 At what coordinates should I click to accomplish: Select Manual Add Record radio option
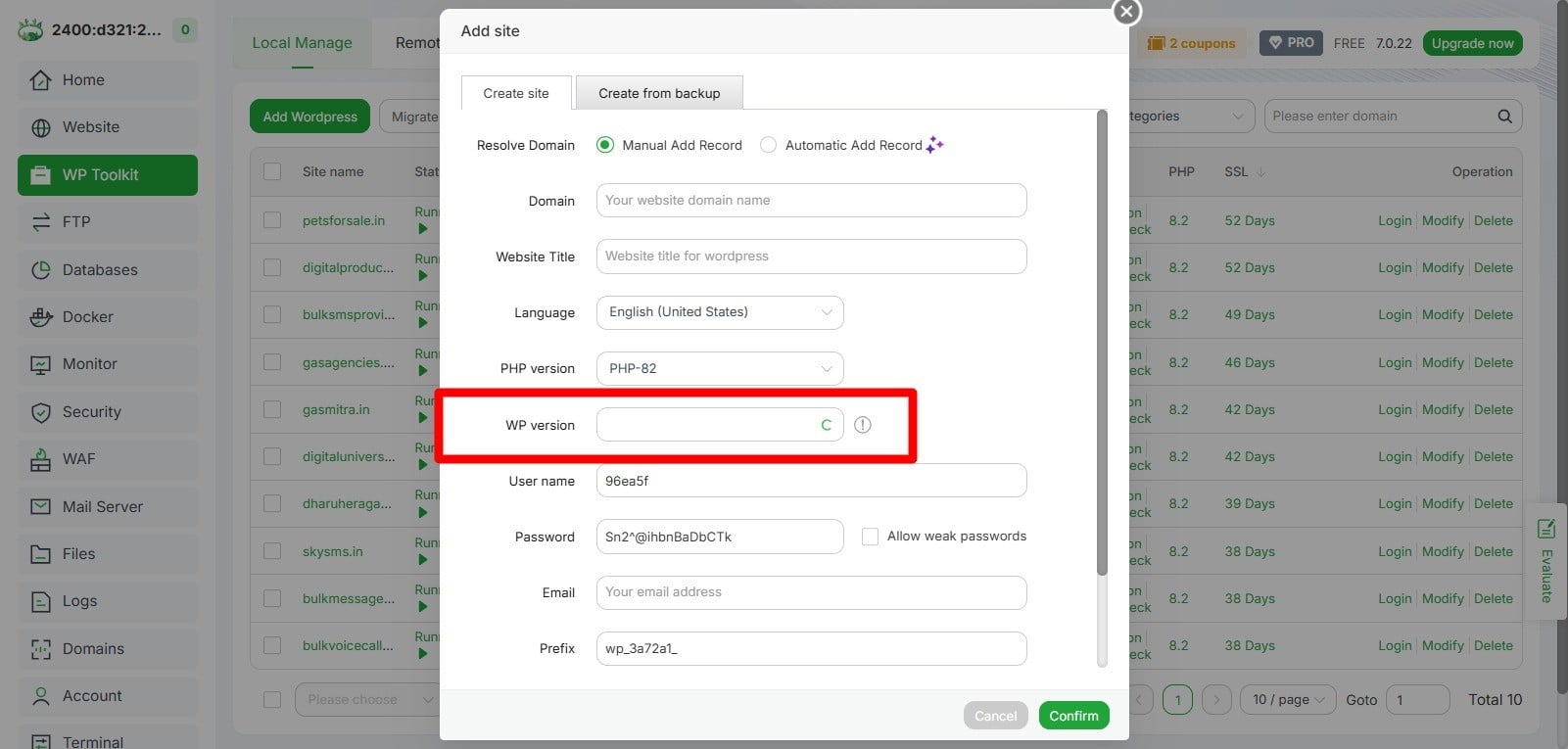[x=605, y=145]
